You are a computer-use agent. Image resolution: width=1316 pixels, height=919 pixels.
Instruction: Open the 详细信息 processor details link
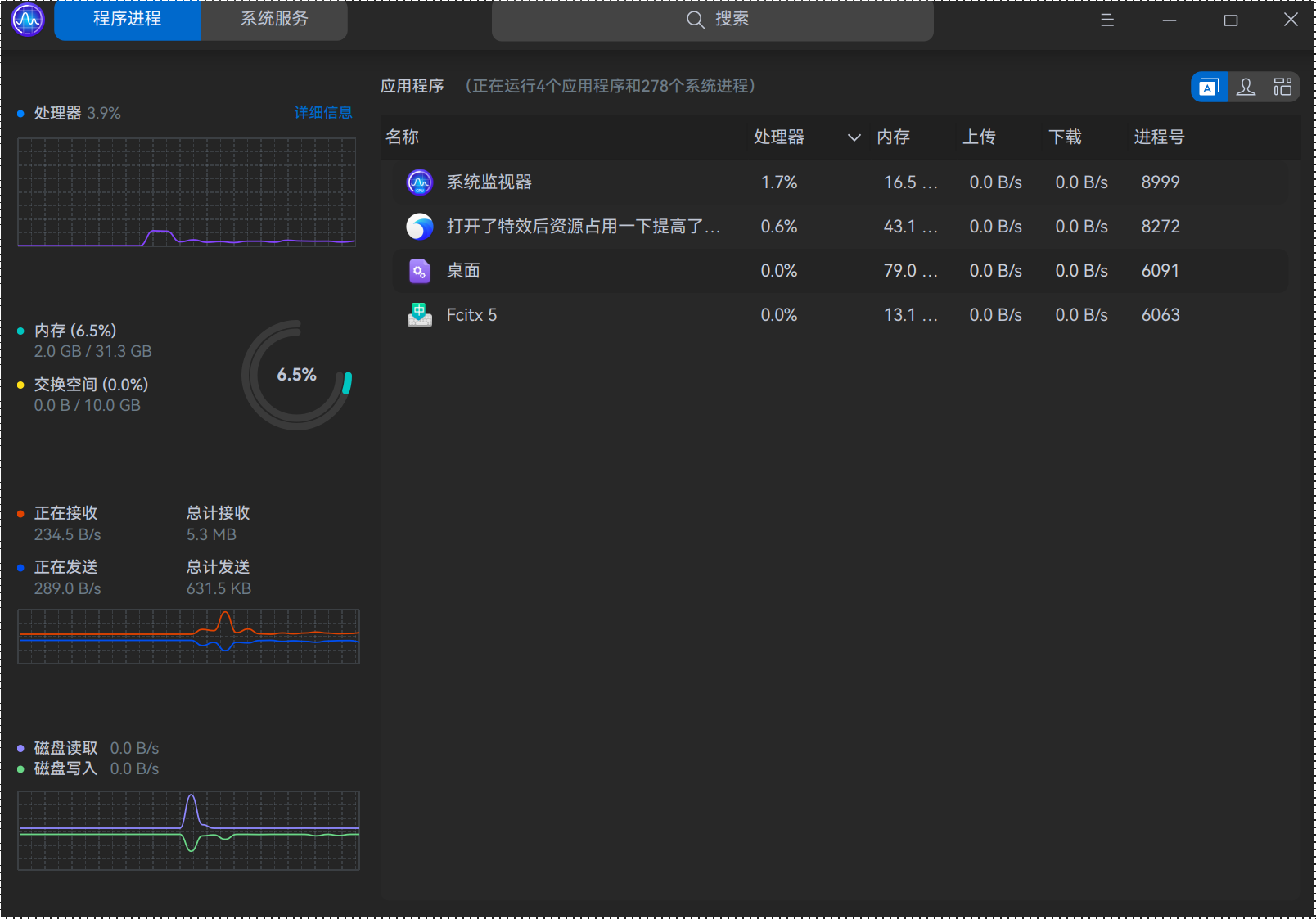coord(322,113)
